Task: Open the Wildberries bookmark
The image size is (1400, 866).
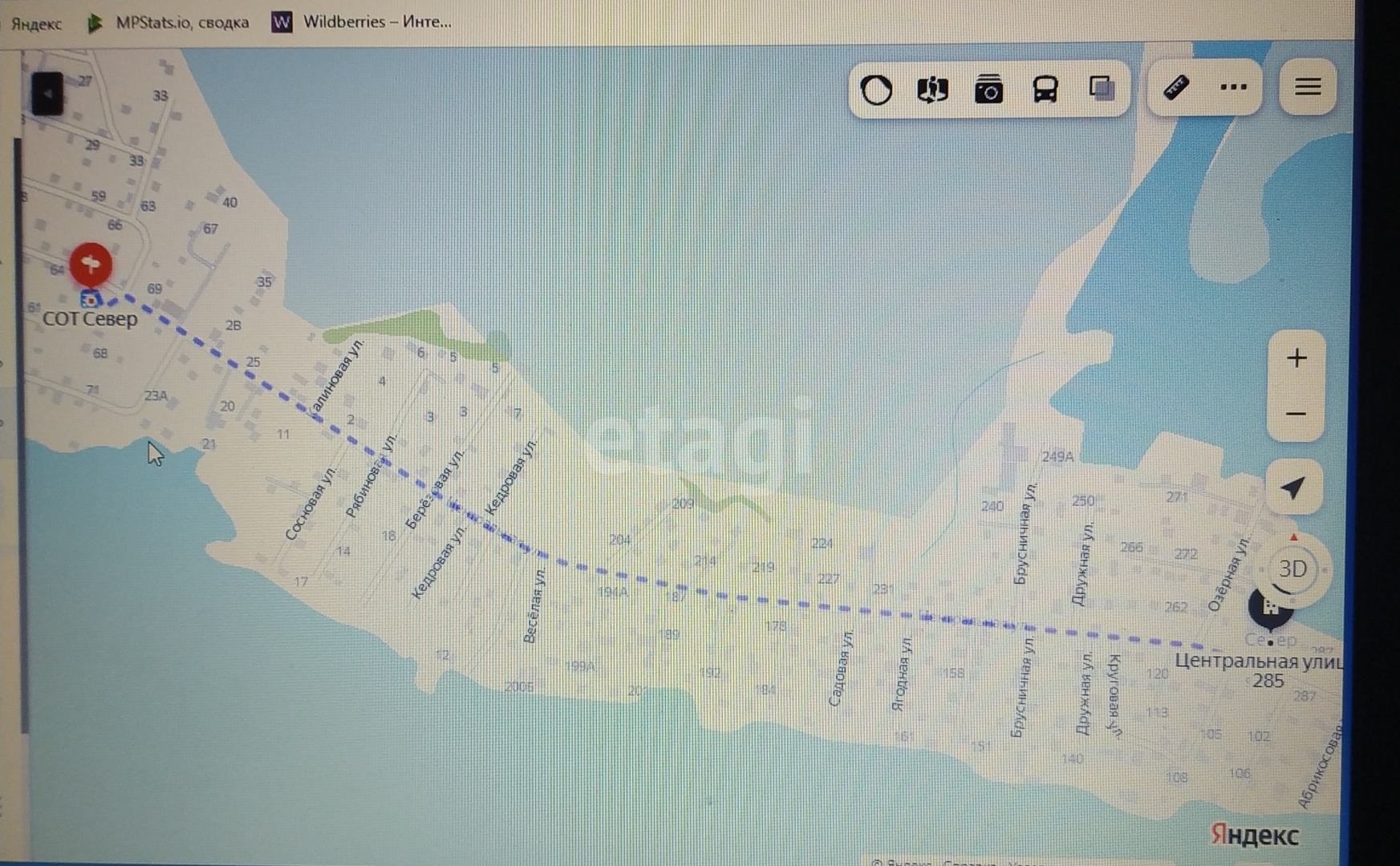Action: pyautogui.click(x=362, y=22)
